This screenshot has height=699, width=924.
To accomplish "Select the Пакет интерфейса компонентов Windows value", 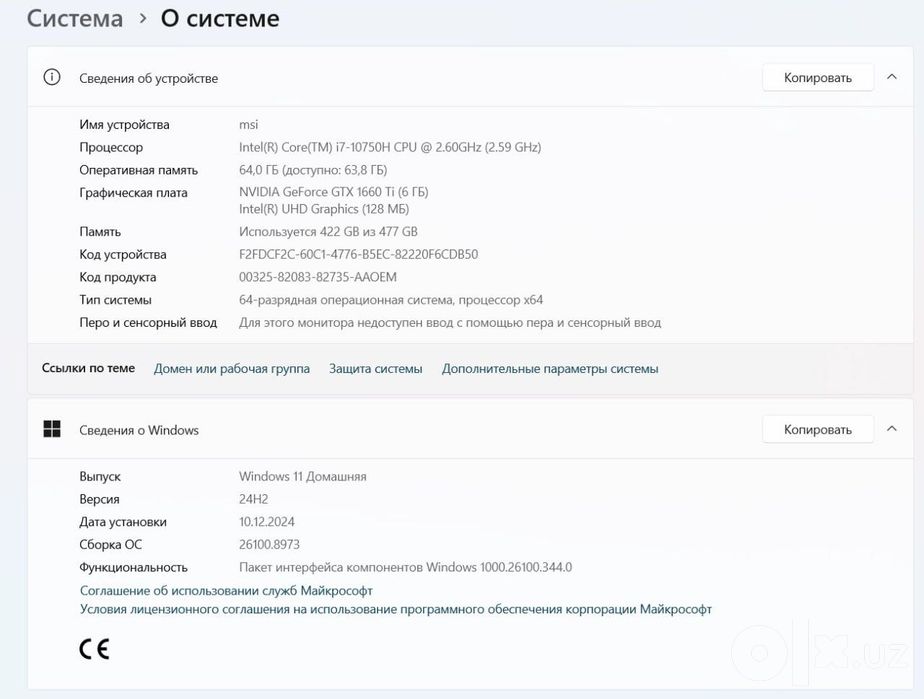I will pyautogui.click(x=405, y=568).
